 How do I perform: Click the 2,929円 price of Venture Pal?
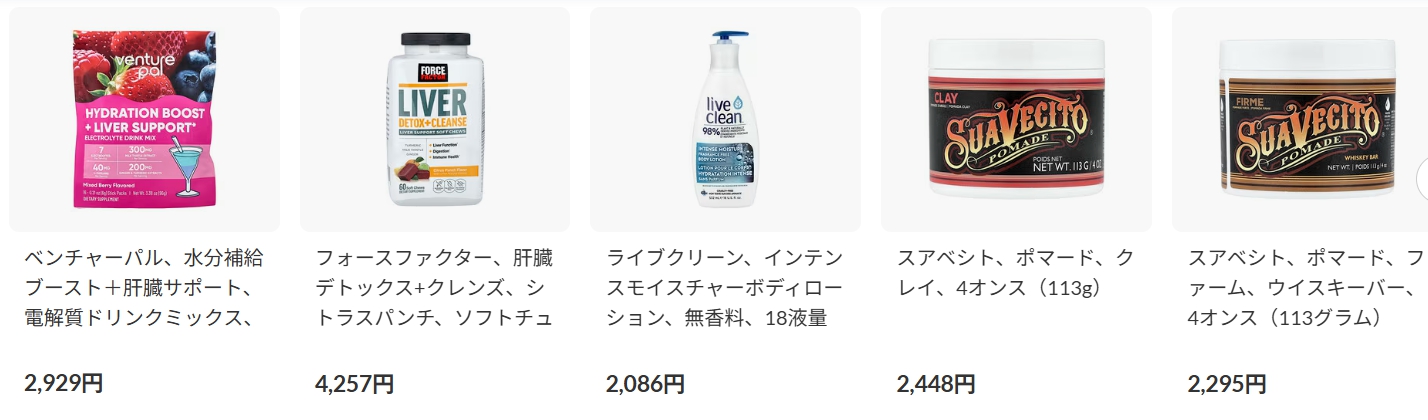click(x=63, y=383)
